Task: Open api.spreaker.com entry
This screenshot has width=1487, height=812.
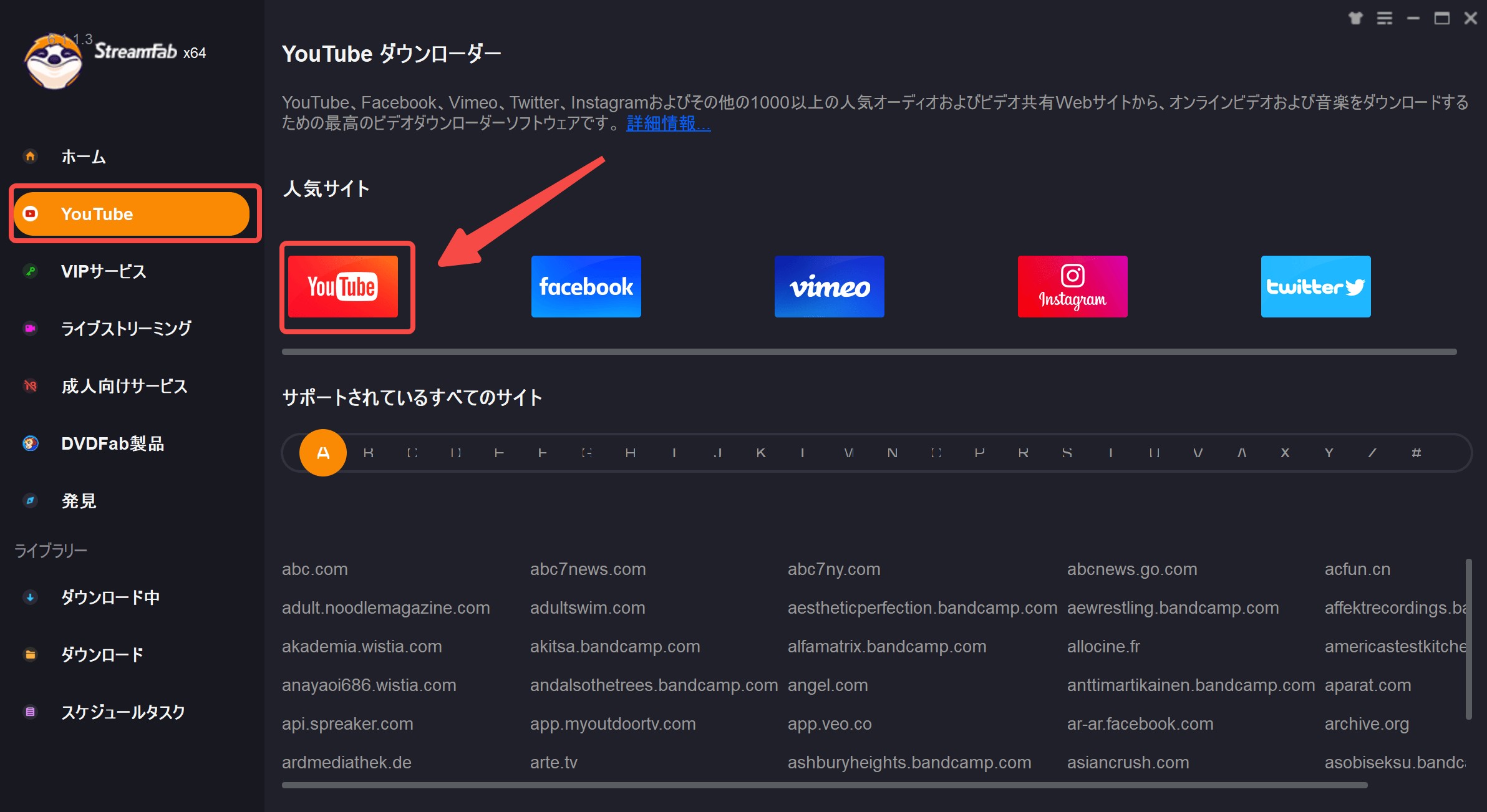Action: pyautogui.click(x=347, y=723)
